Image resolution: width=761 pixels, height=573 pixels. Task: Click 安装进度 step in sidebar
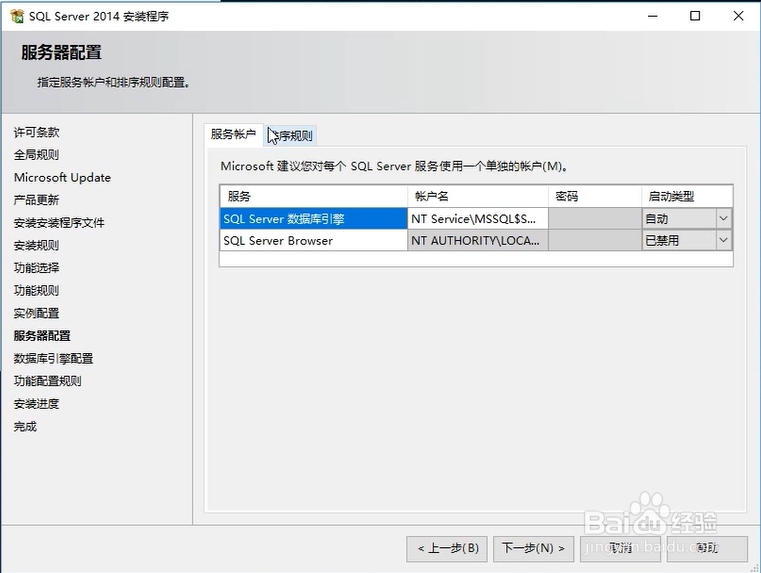36,404
